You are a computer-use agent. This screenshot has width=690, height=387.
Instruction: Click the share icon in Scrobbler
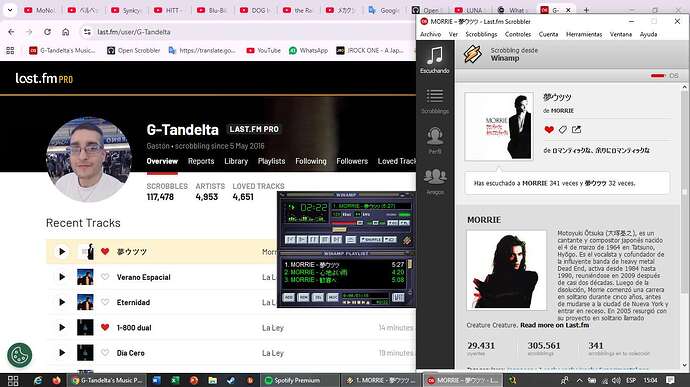(x=576, y=129)
